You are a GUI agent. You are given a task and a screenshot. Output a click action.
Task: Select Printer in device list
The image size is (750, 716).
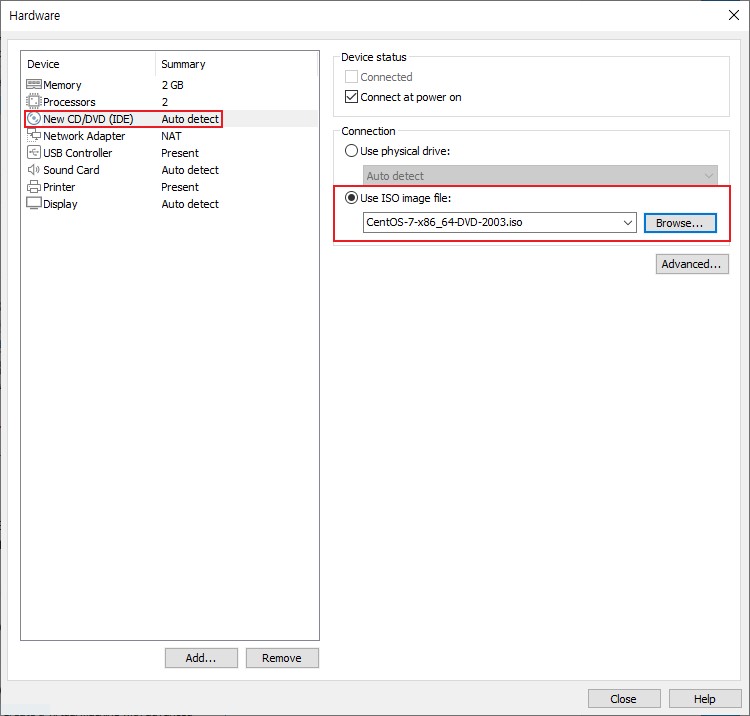pos(59,187)
